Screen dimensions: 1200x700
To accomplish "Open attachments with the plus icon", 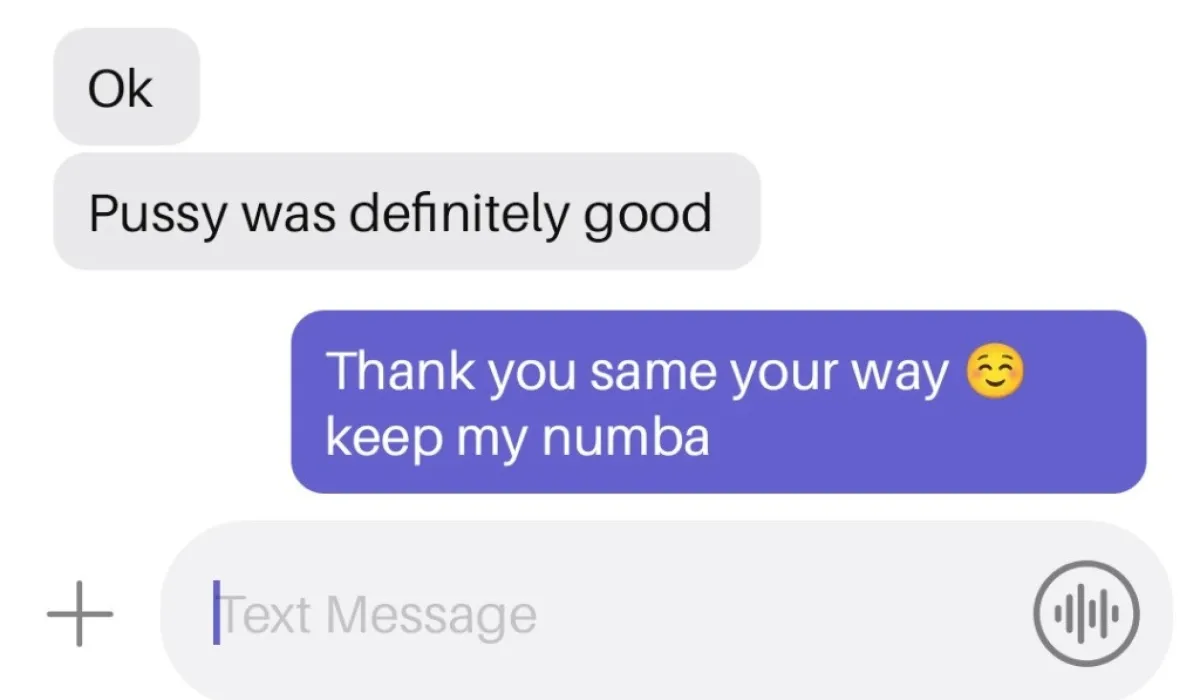I will (x=80, y=612).
